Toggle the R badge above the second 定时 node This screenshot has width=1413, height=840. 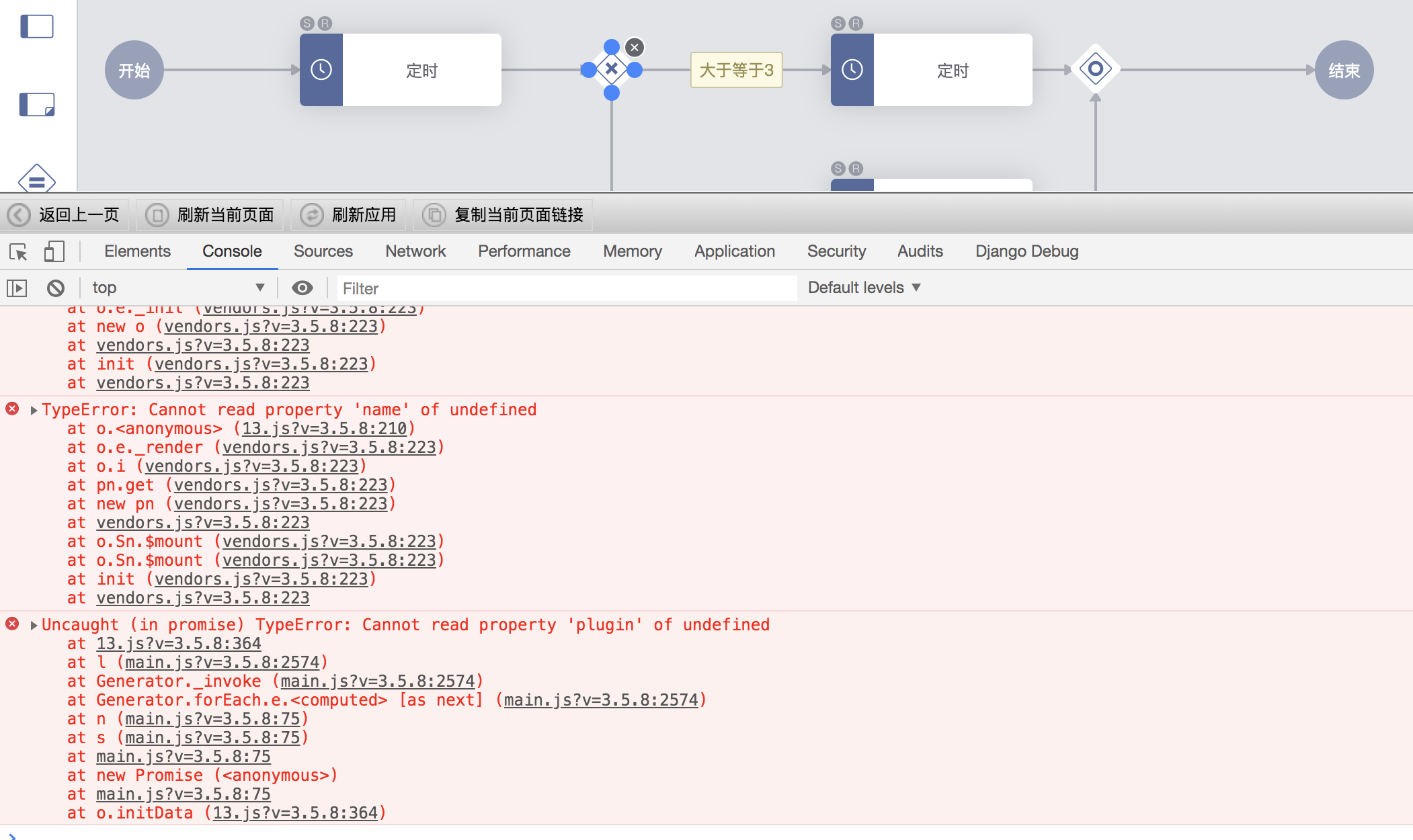point(854,22)
